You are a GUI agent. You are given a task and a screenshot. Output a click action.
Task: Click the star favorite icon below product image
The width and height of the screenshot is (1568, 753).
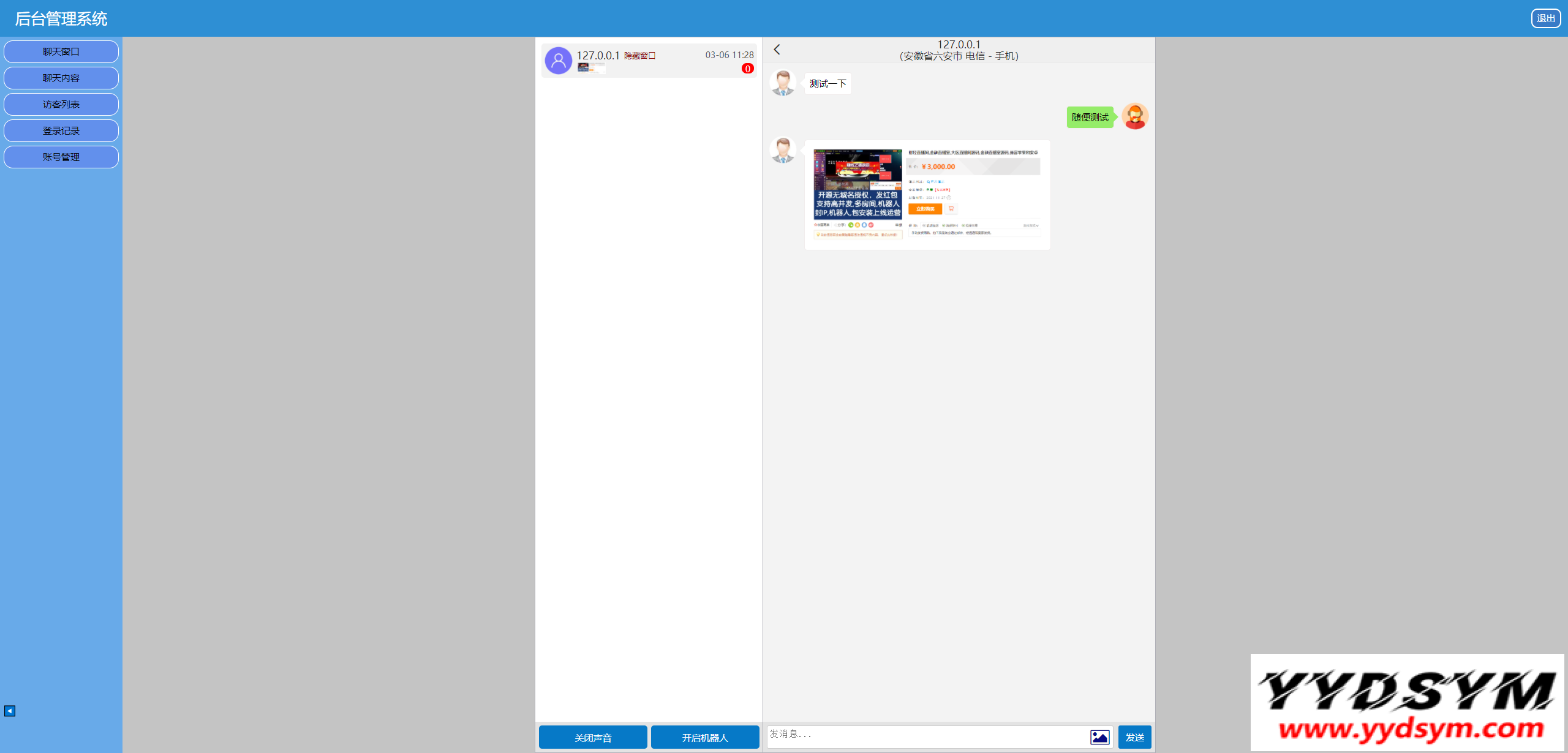(815, 225)
